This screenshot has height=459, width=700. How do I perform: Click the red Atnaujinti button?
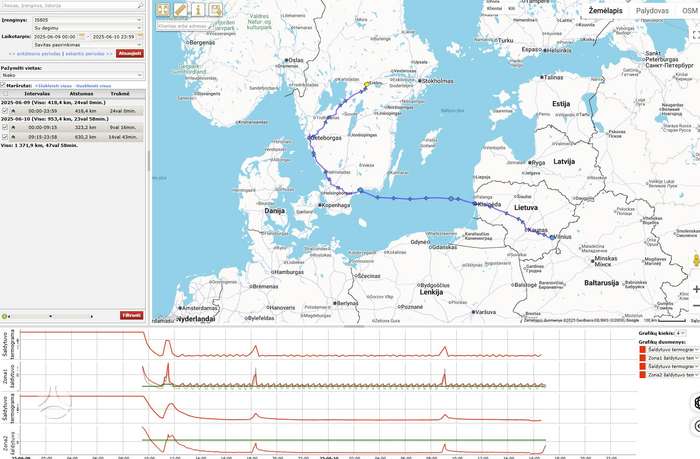[130, 53]
